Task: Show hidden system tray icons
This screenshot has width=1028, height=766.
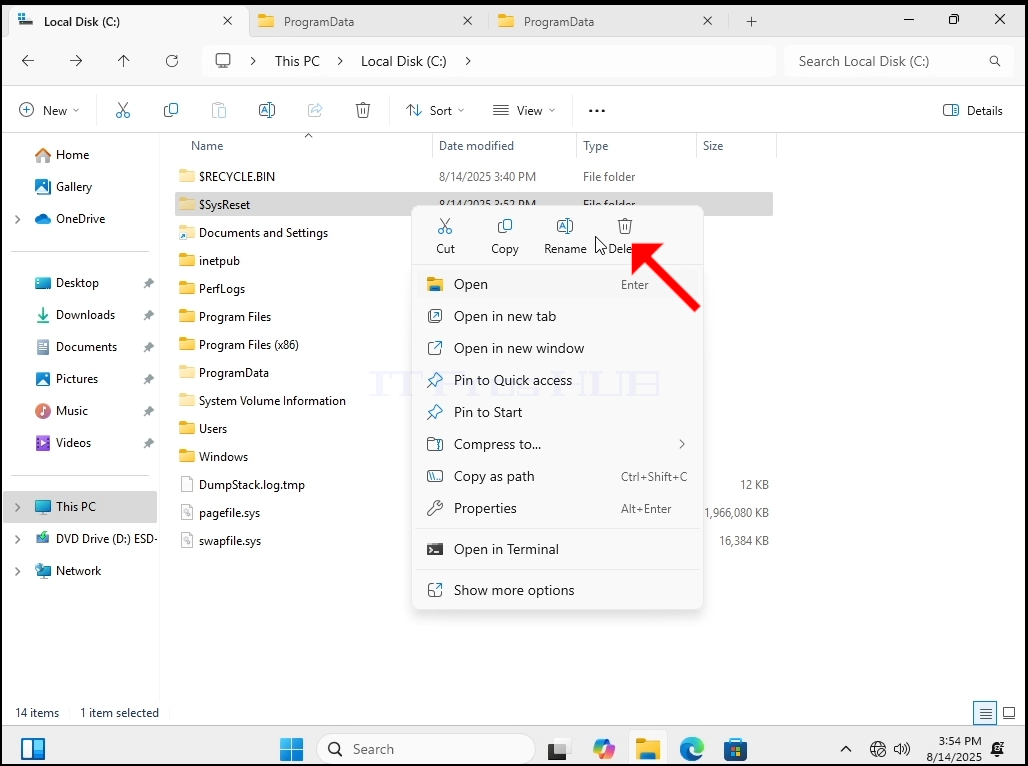Action: [x=846, y=749]
